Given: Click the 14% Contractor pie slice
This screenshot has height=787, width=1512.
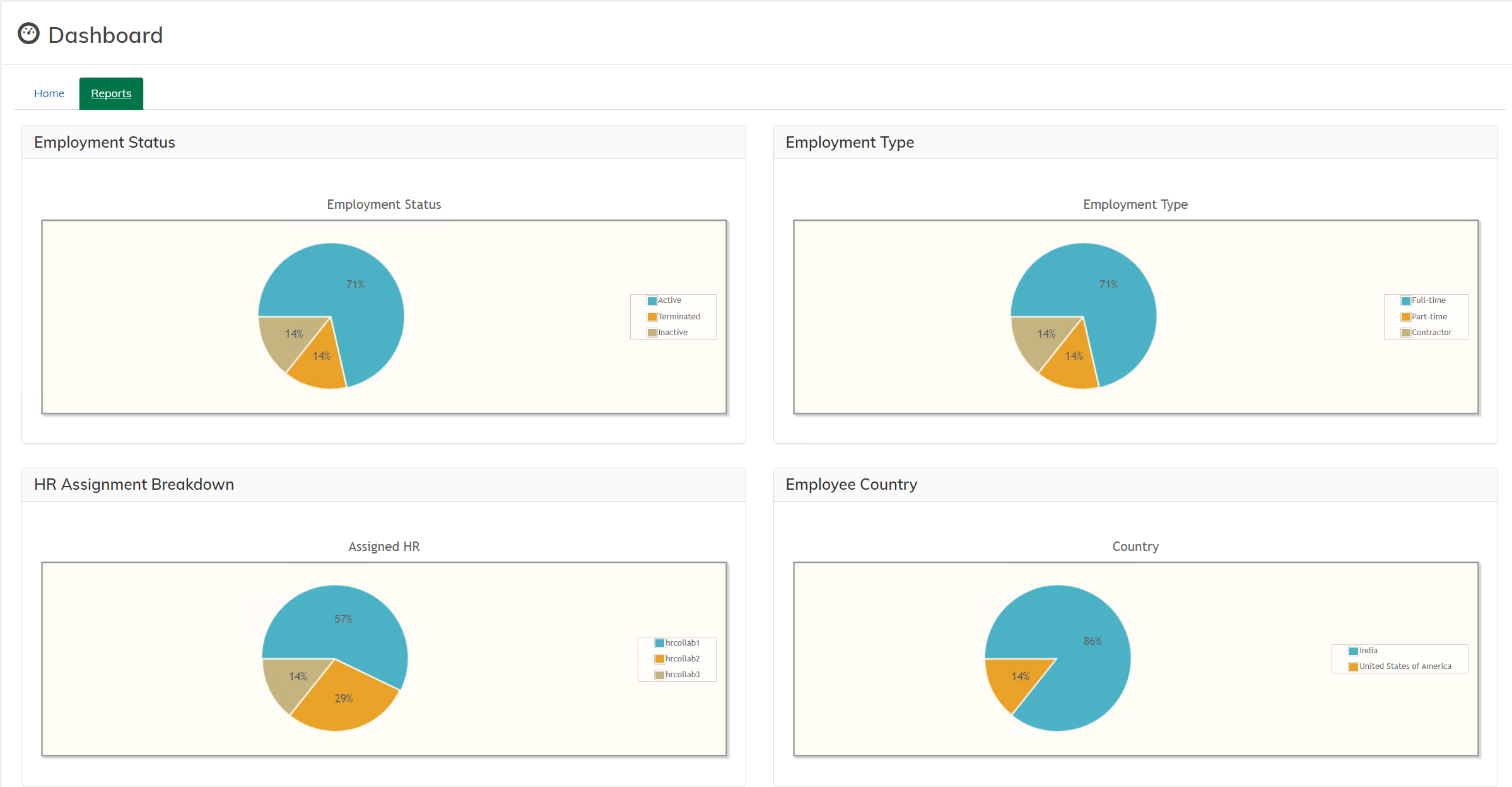Looking at the screenshot, I should point(1045,333).
